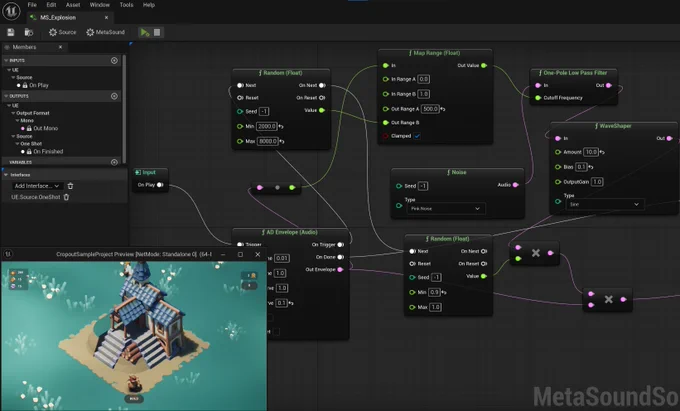The height and width of the screenshot is (411, 680).
Task: Collapse the INPUTS section
Action: coord(6,60)
